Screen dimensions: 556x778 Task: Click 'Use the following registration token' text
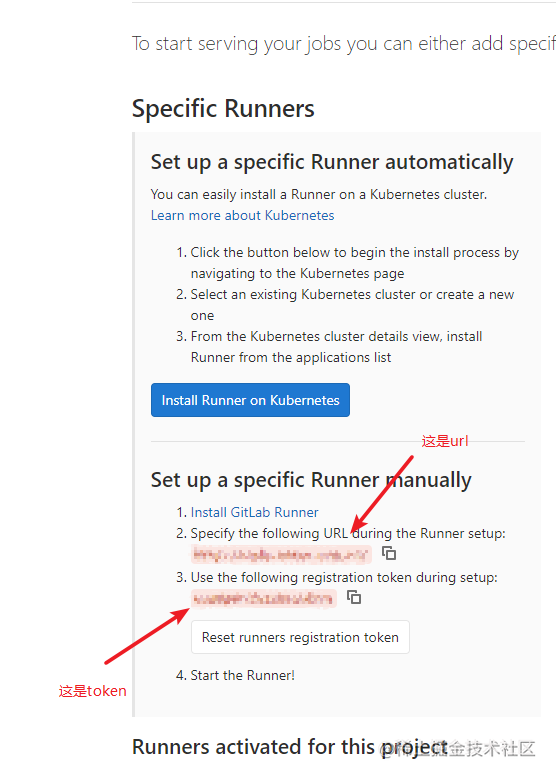tap(344, 578)
